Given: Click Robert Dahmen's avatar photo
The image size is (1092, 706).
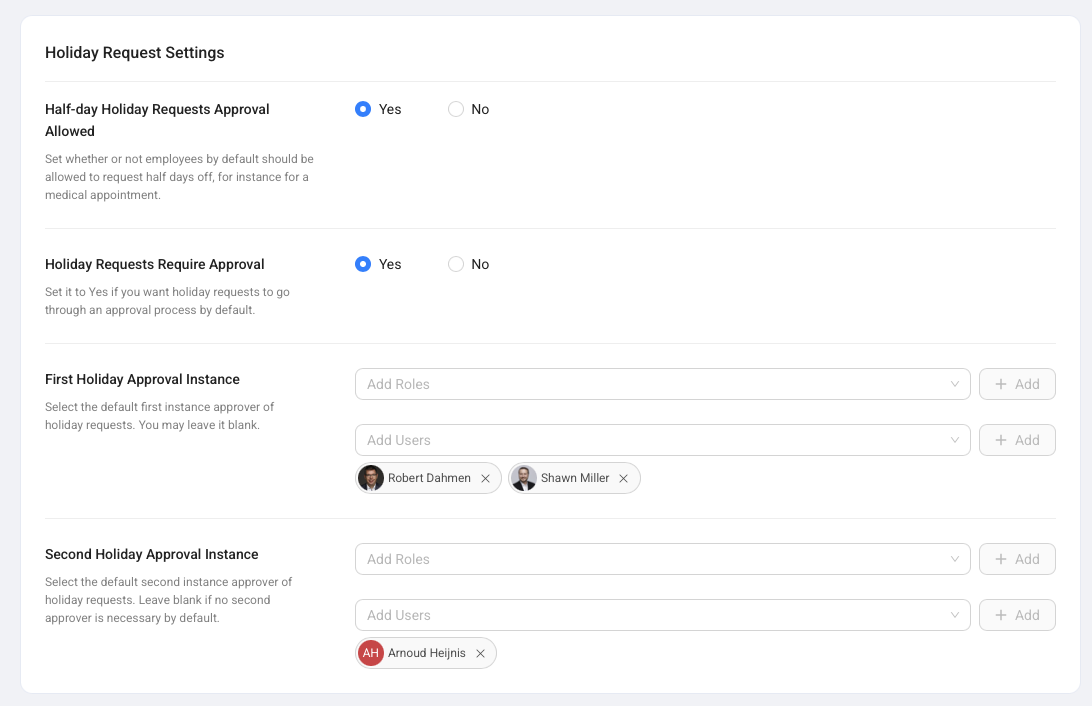Looking at the screenshot, I should pos(370,478).
